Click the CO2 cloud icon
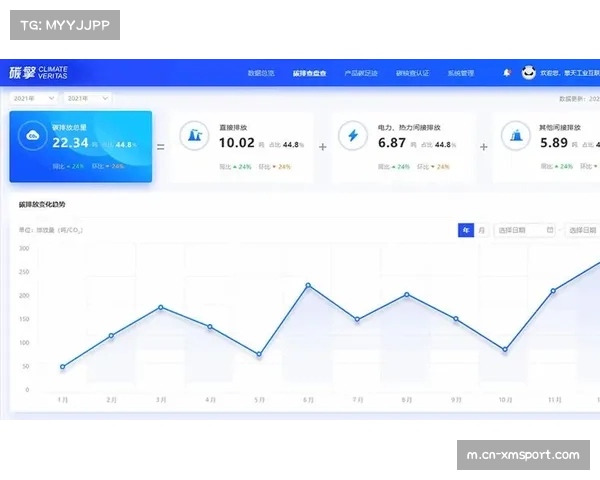 (33, 136)
